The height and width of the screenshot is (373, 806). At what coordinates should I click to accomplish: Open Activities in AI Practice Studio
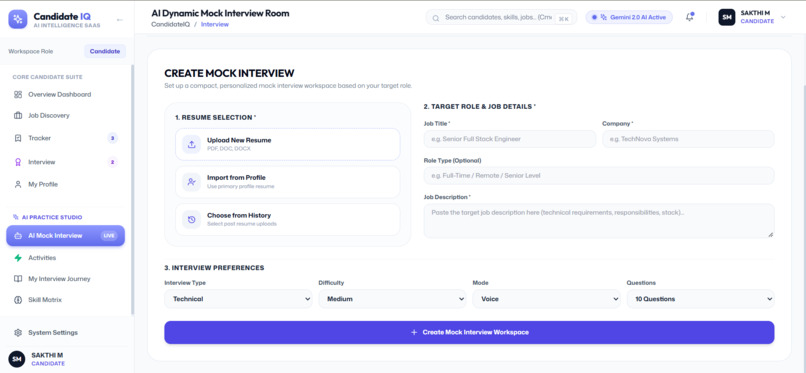66,258
